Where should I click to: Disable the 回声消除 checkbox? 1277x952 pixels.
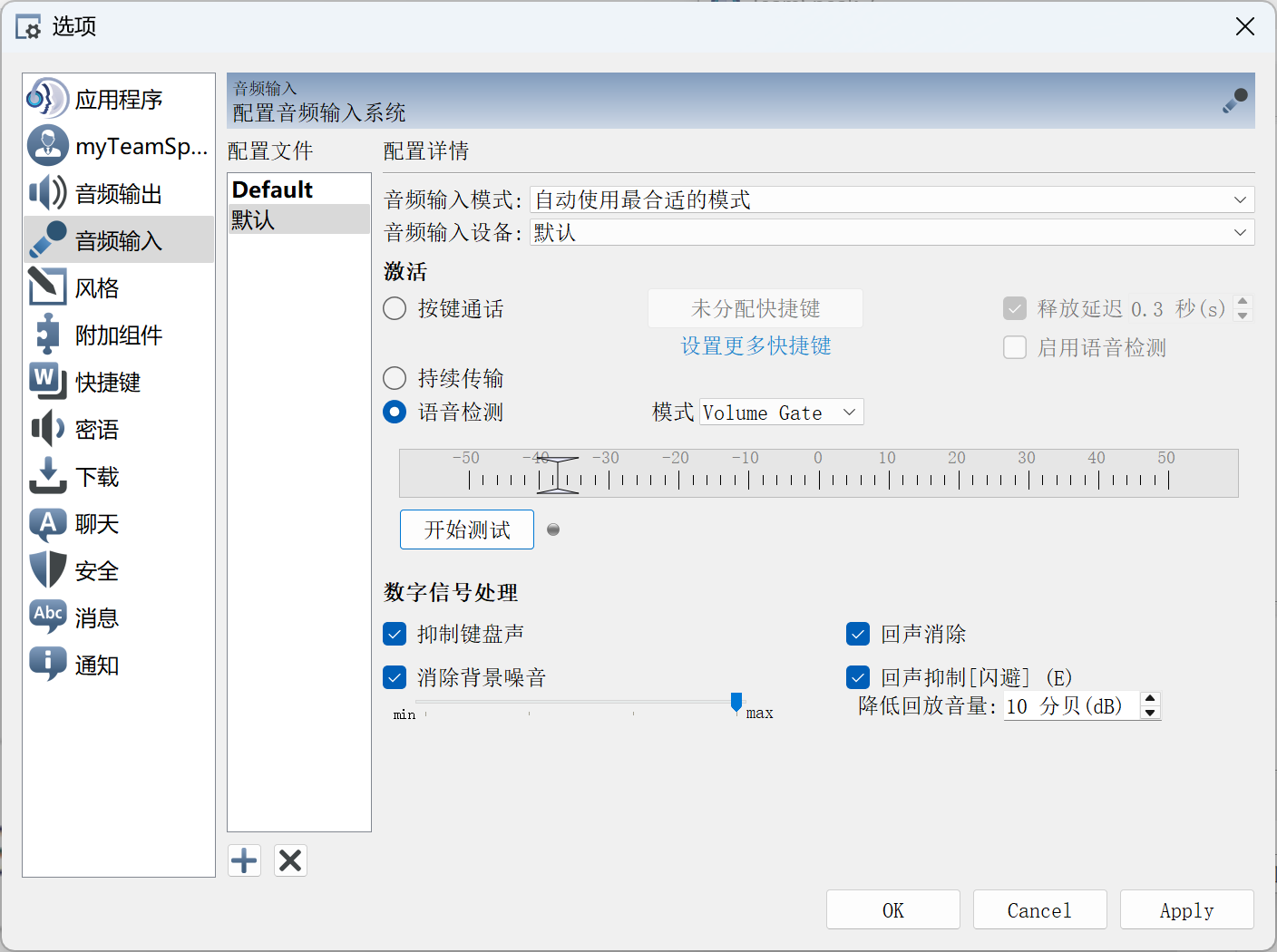tap(858, 634)
